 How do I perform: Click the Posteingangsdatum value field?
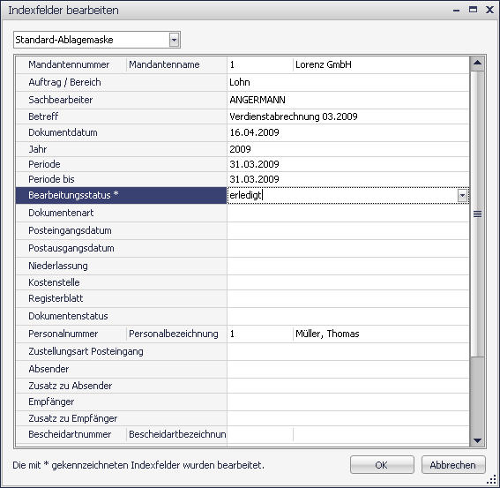click(x=348, y=230)
